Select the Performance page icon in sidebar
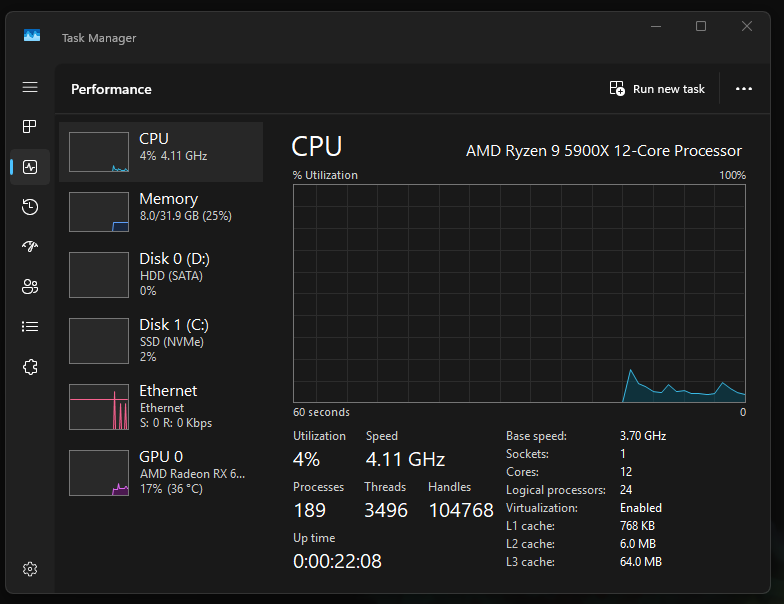This screenshot has width=784, height=604. pyautogui.click(x=30, y=167)
